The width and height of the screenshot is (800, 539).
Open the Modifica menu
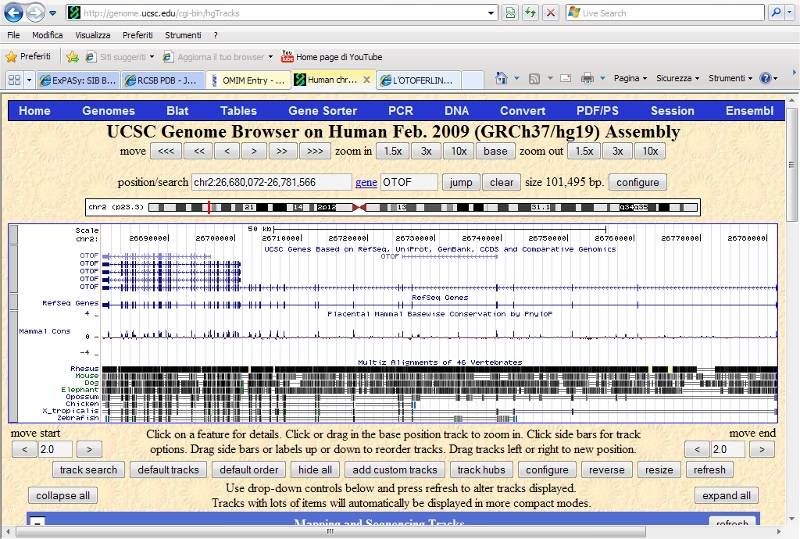pyautogui.click(x=47, y=35)
